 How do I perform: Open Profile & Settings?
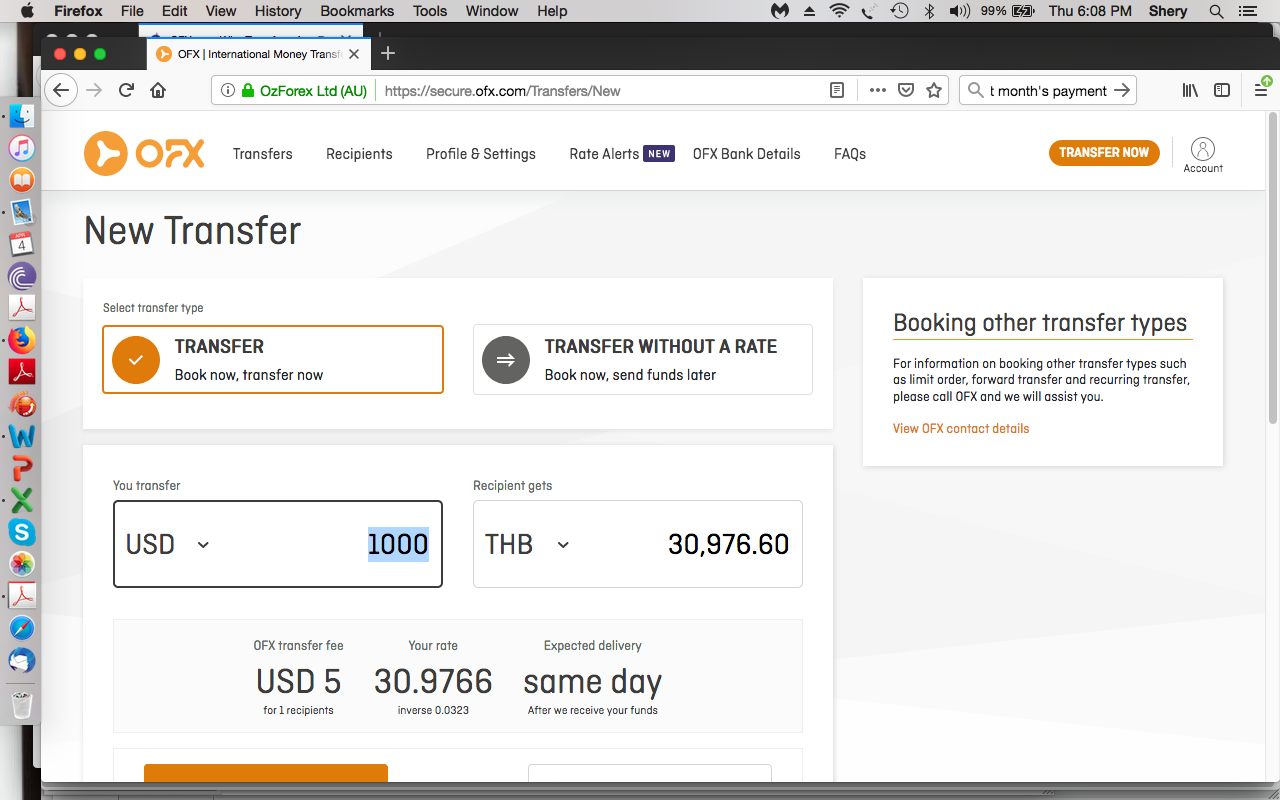pos(481,154)
